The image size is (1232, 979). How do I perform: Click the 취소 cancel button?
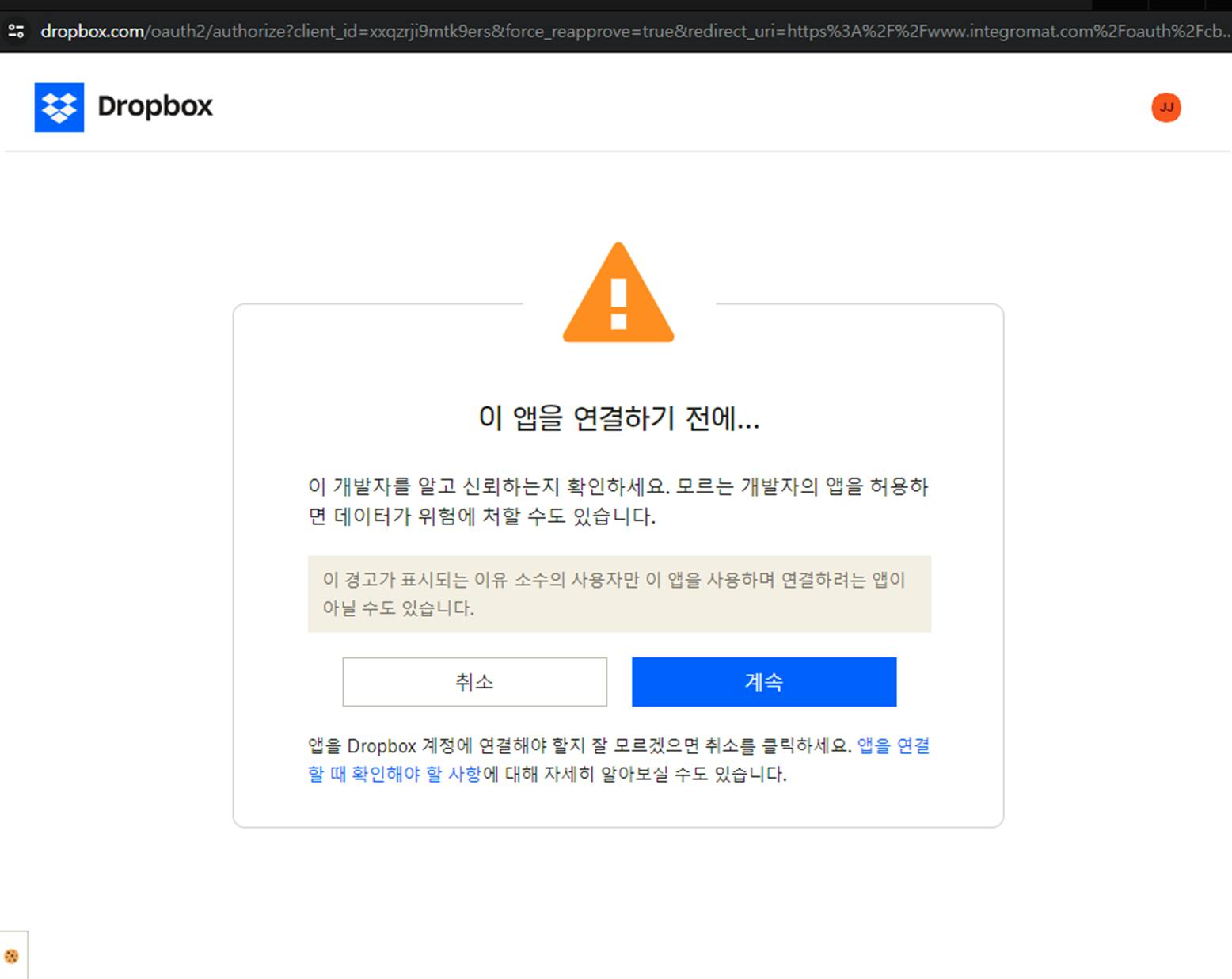[x=474, y=681]
